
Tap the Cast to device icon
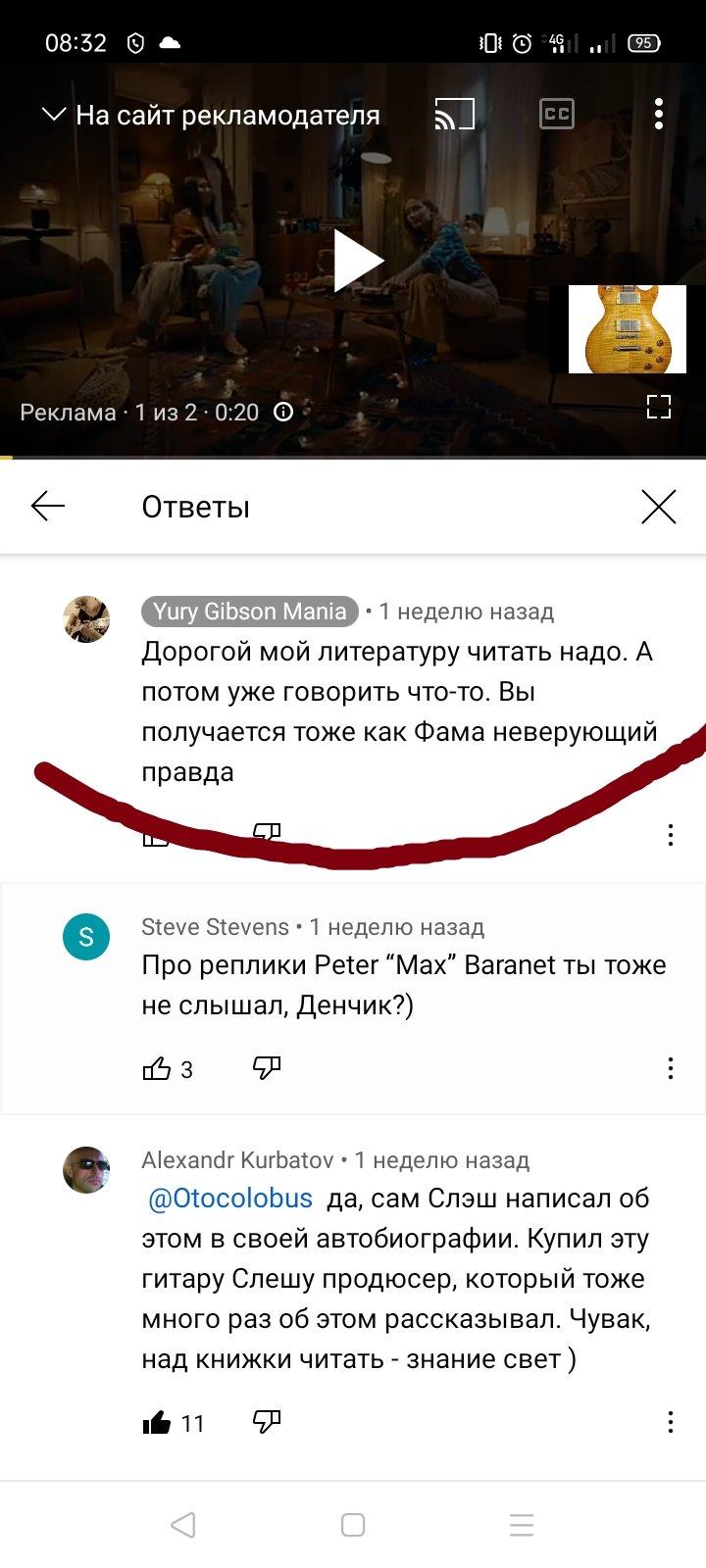tap(455, 115)
